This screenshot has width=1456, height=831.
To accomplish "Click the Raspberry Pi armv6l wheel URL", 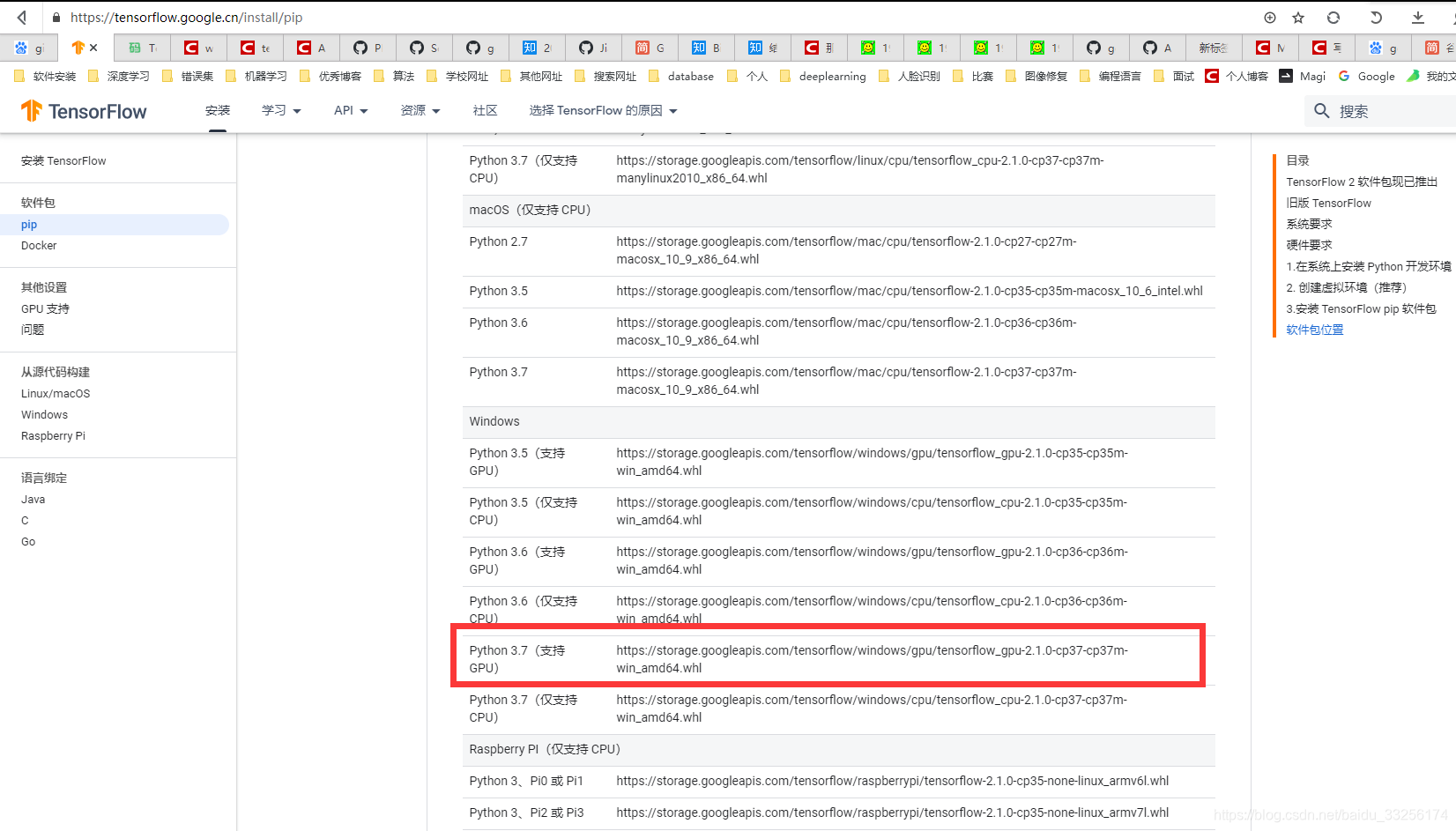I will pyautogui.click(x=892, y=781).
